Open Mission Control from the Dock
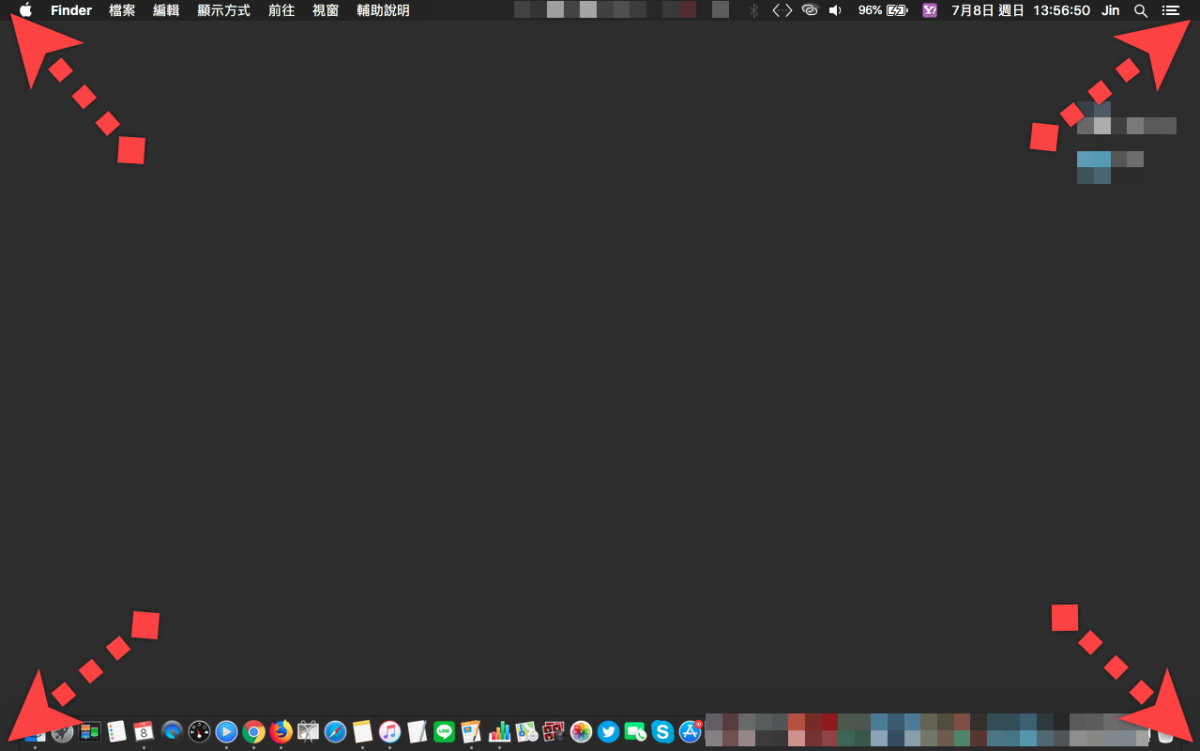Screen dimensions: 1200x751 [x=90, y=732]
